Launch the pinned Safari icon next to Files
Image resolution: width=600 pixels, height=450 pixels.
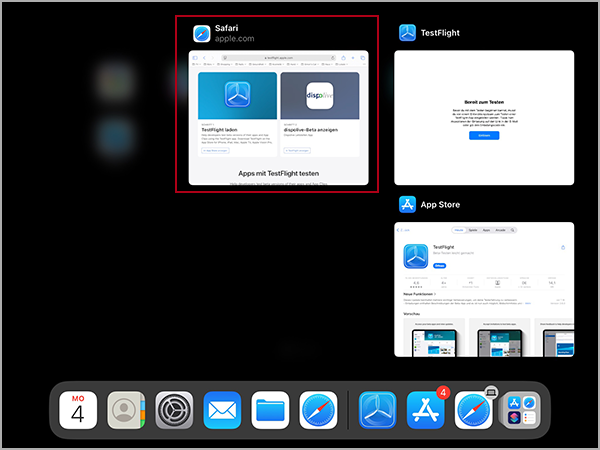[318, 410]
